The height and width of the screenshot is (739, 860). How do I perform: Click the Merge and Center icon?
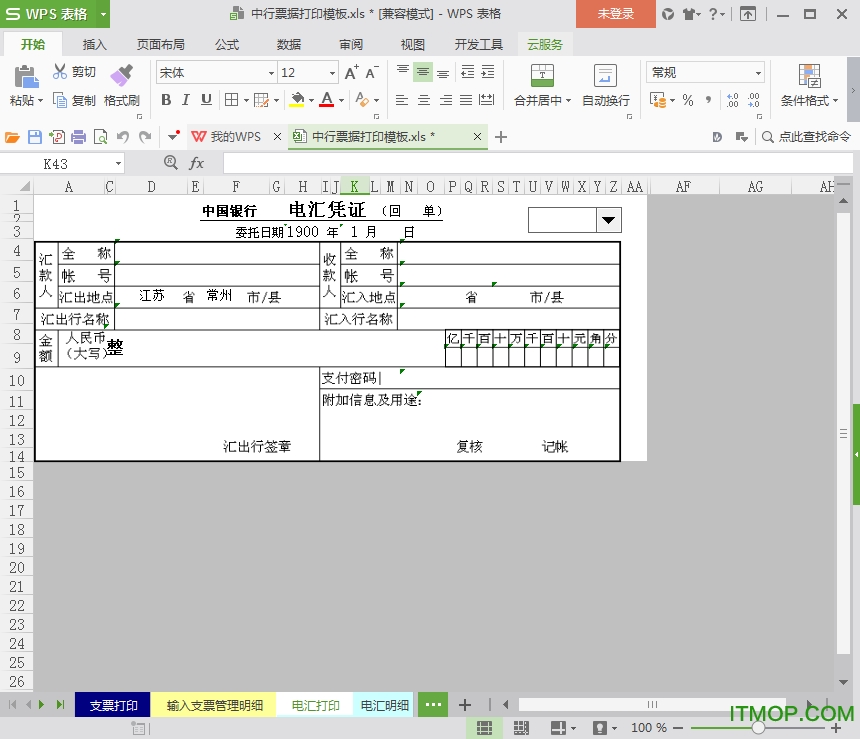542,75
